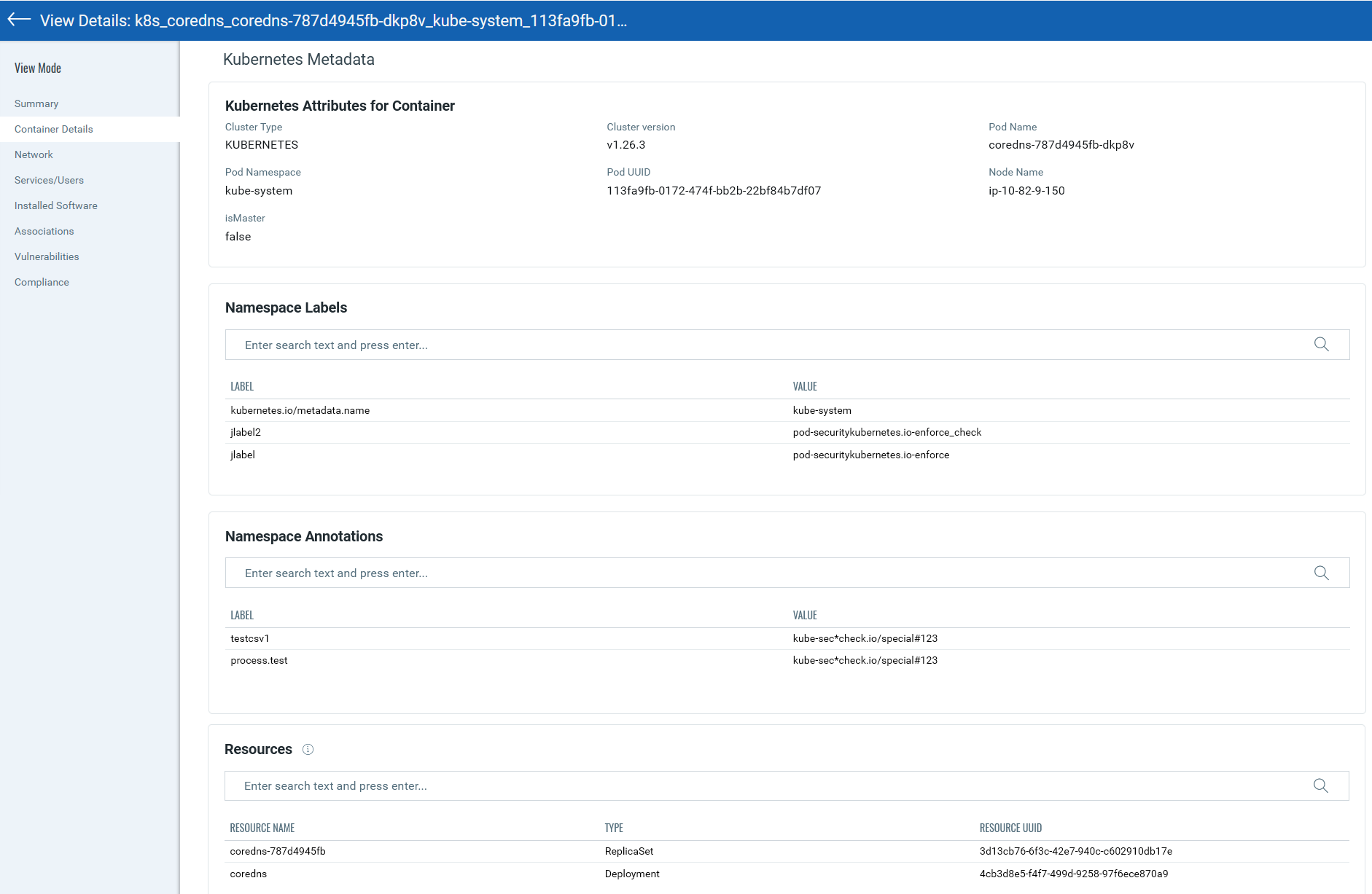Click the Resources search field

583,786
